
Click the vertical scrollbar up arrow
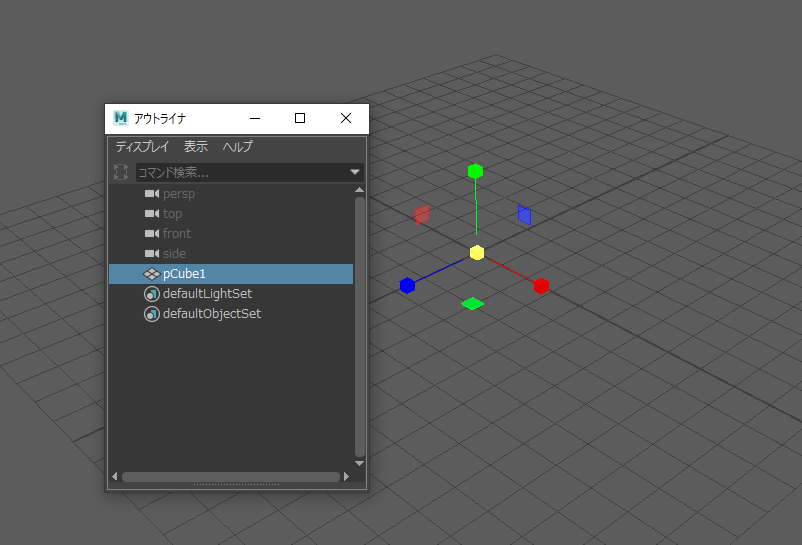(x=360, y=190)
